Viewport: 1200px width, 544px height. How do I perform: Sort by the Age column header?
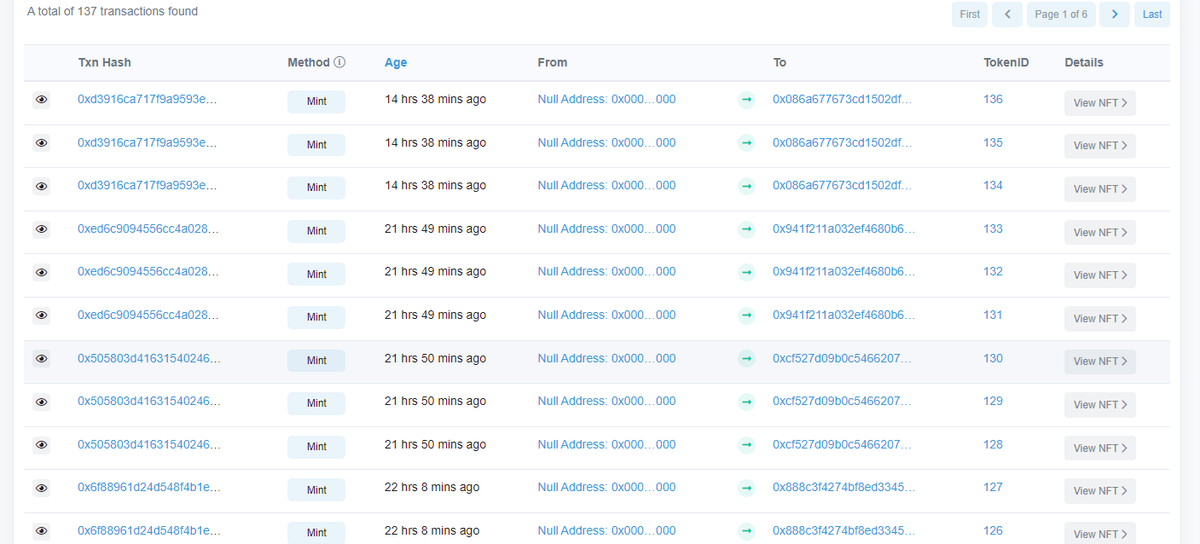(x=396, y=62)
